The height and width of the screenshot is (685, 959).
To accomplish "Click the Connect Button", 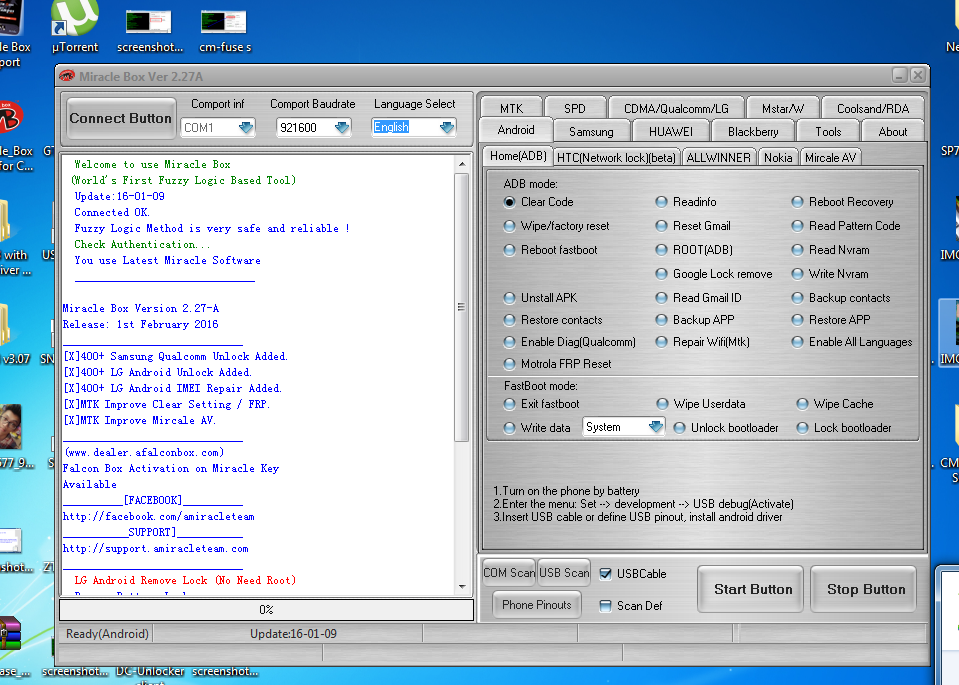I will (120, 119).
